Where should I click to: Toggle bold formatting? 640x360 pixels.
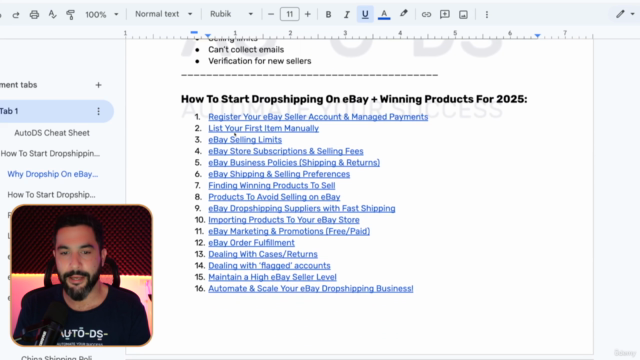[x=328, y=15]
